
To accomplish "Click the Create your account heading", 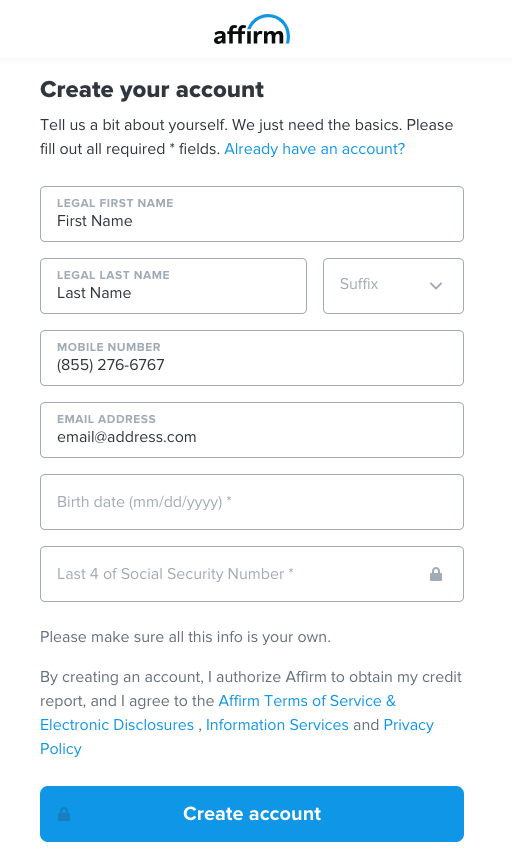I will [x=152, y=90].
